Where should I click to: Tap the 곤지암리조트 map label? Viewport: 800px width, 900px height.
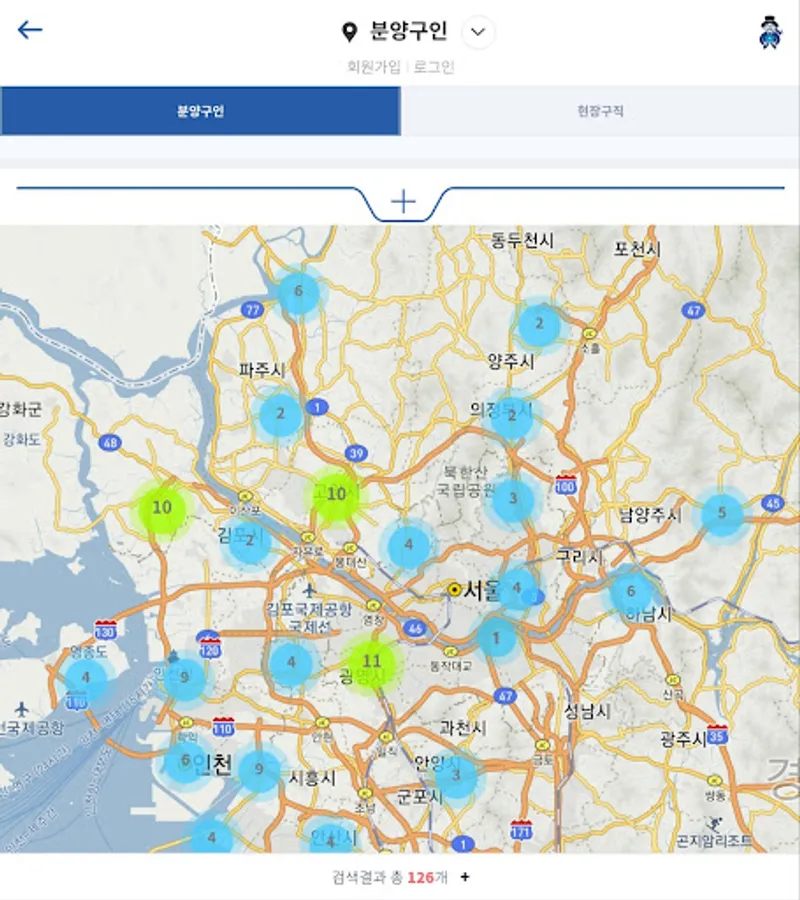click(x=714, y=841)
